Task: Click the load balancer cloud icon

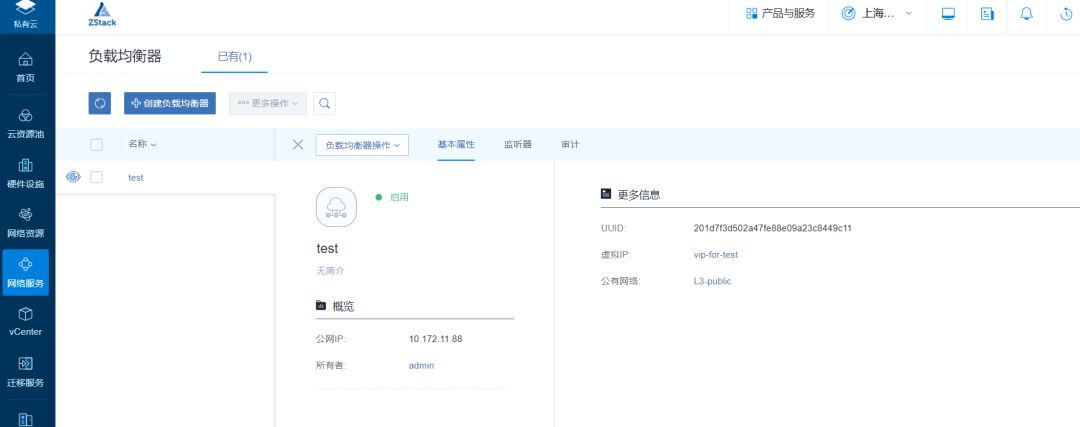Action: point(336,207)
